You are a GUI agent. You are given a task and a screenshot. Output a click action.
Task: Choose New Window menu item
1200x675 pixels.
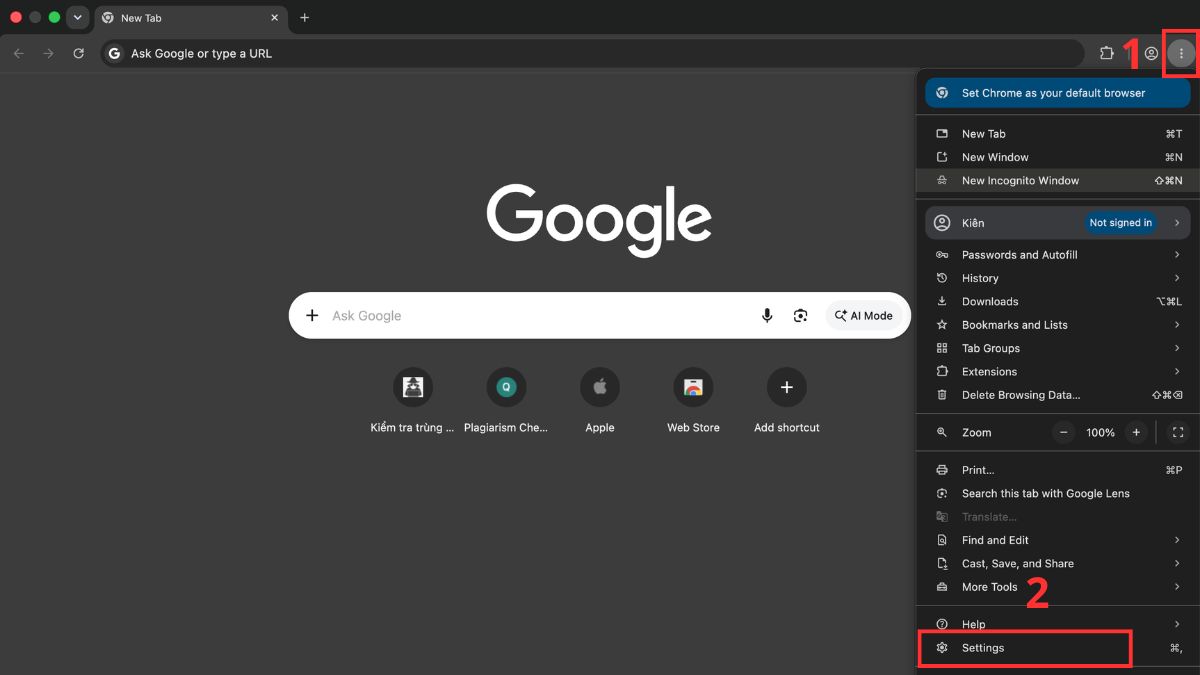click(1058, 157)
